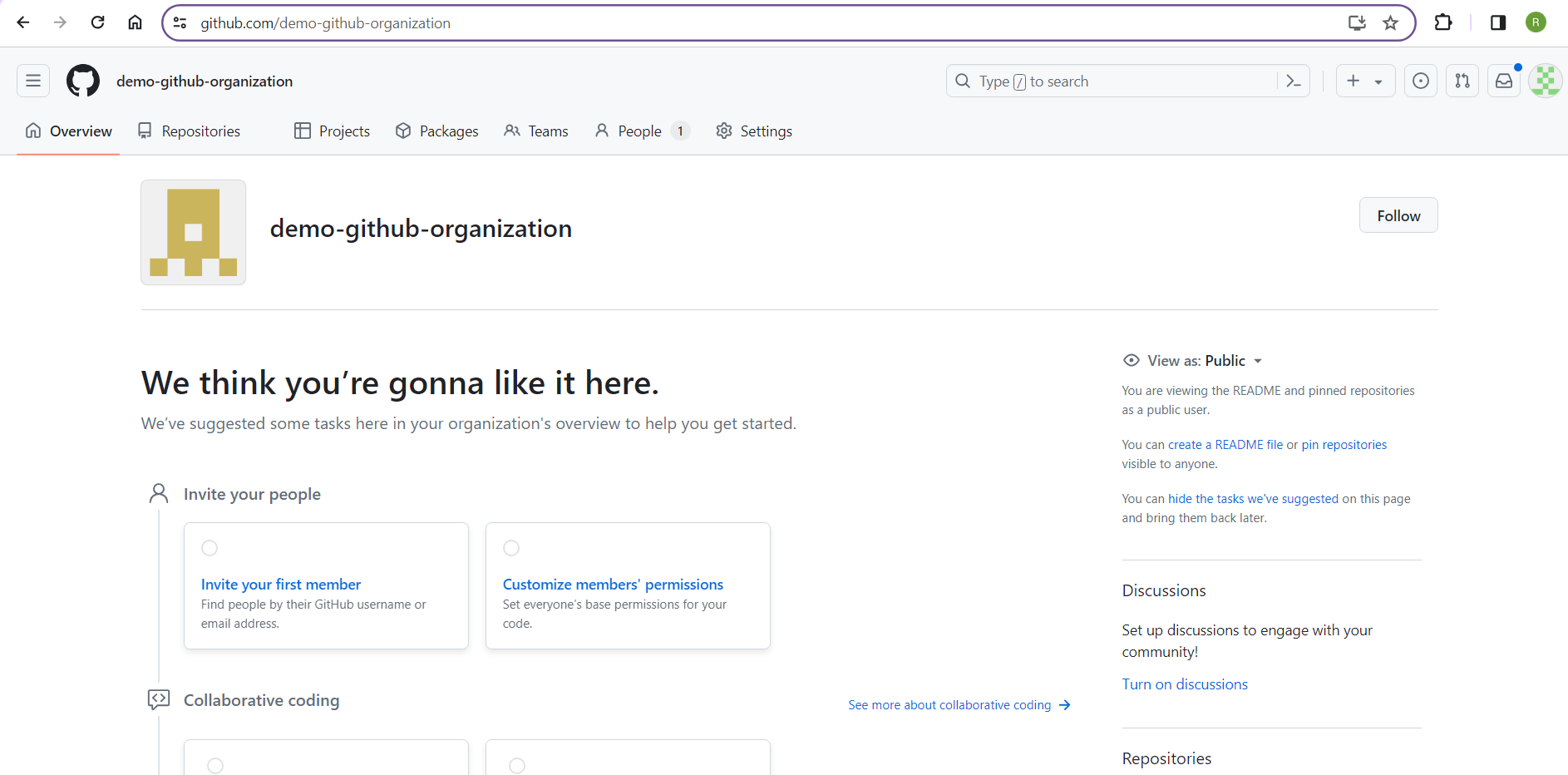Click the pull requests icon
Screen dimensions: 1568x775
point(1462,81)
